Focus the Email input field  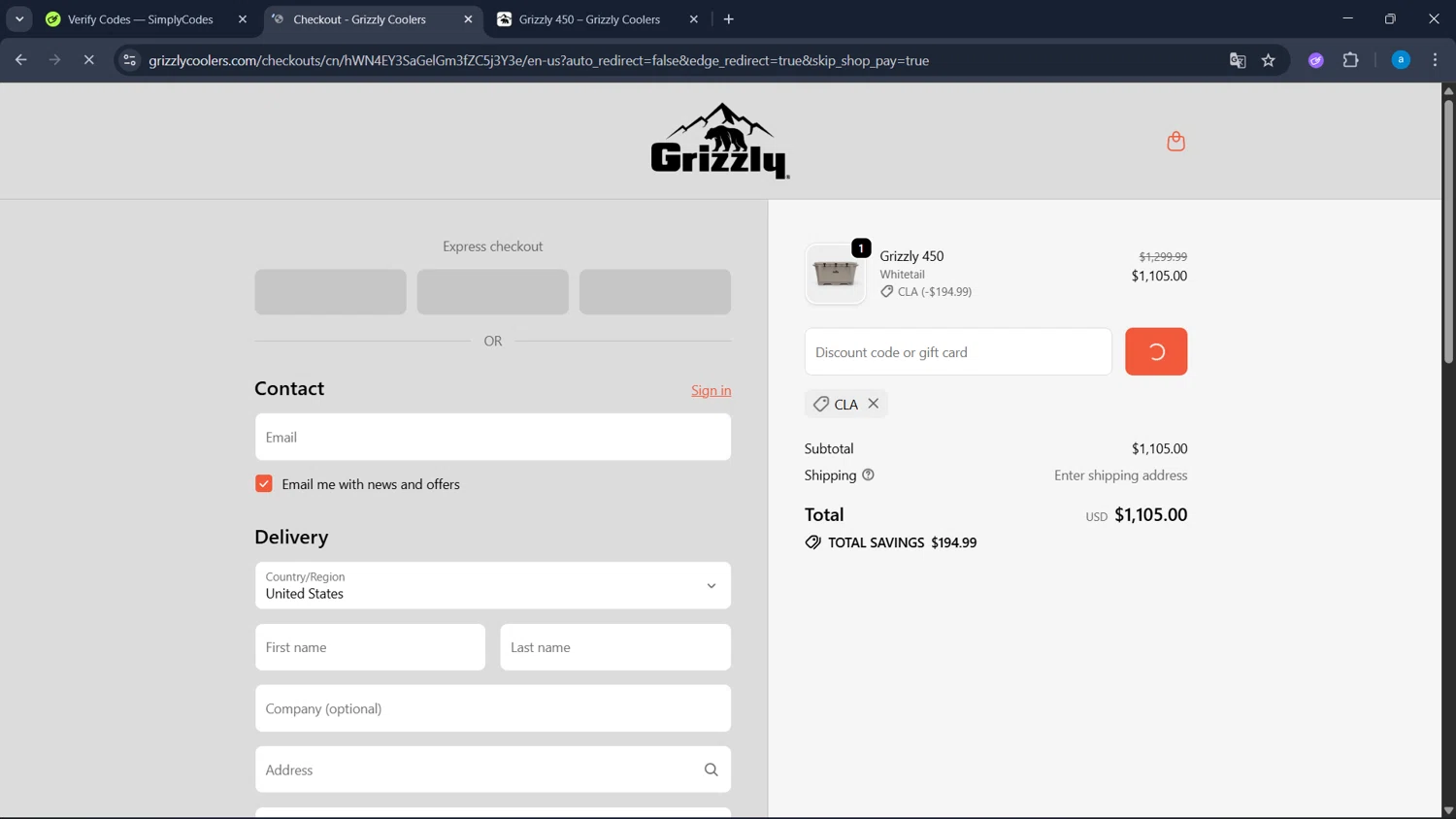[x=493, y=437]
